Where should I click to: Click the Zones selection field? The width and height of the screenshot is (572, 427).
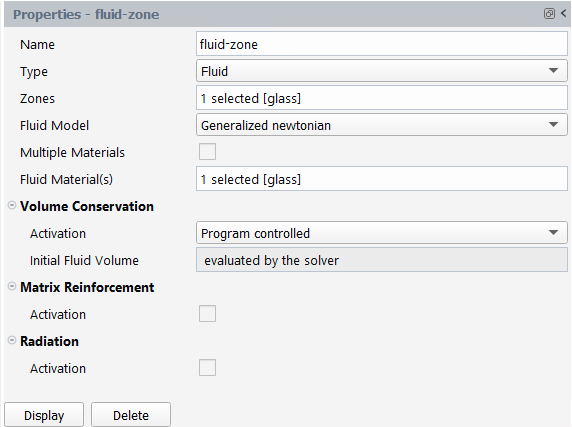click(382, 98)
